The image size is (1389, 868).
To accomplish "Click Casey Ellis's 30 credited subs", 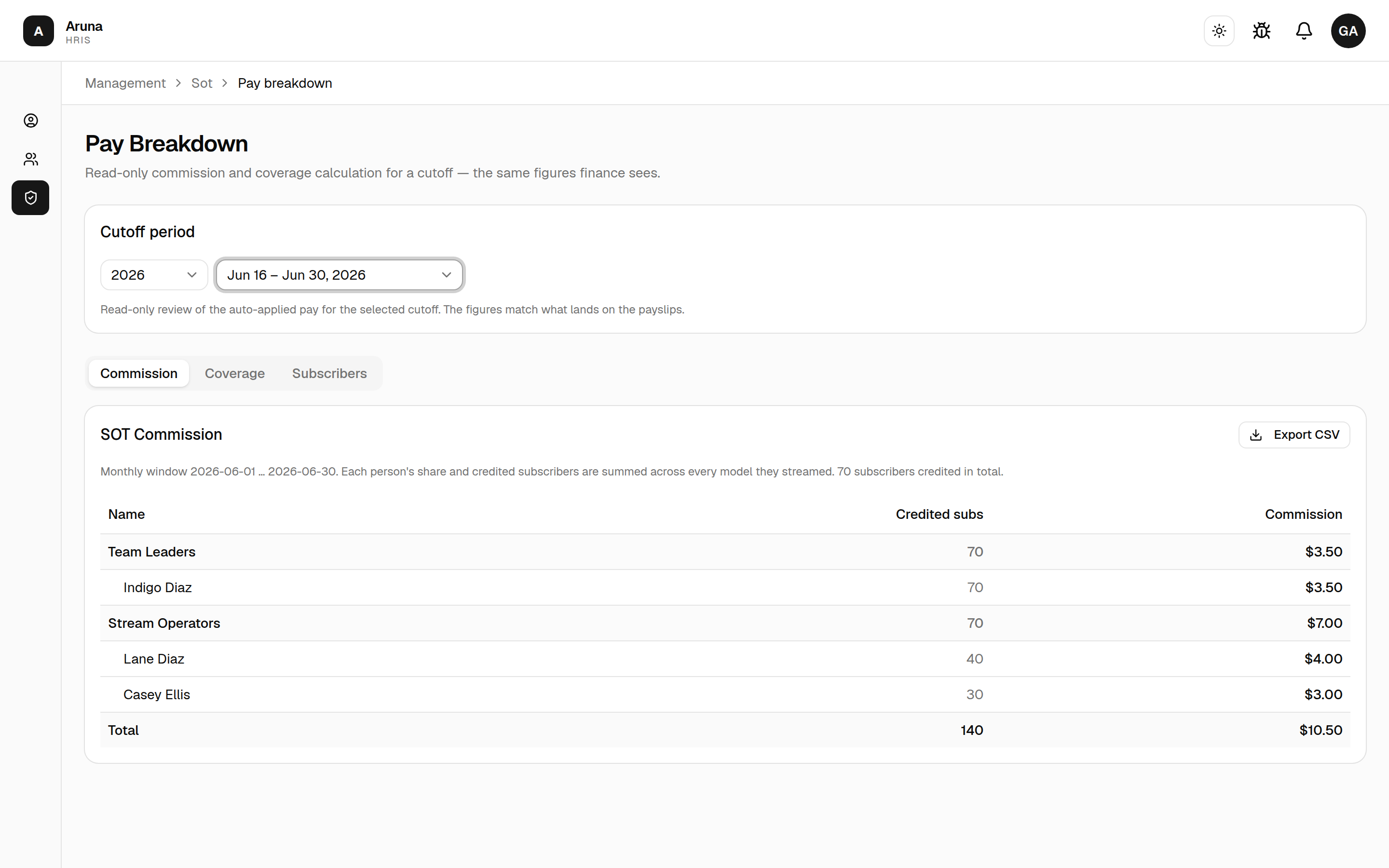I will pyautogui.click(x=975, y=694).
